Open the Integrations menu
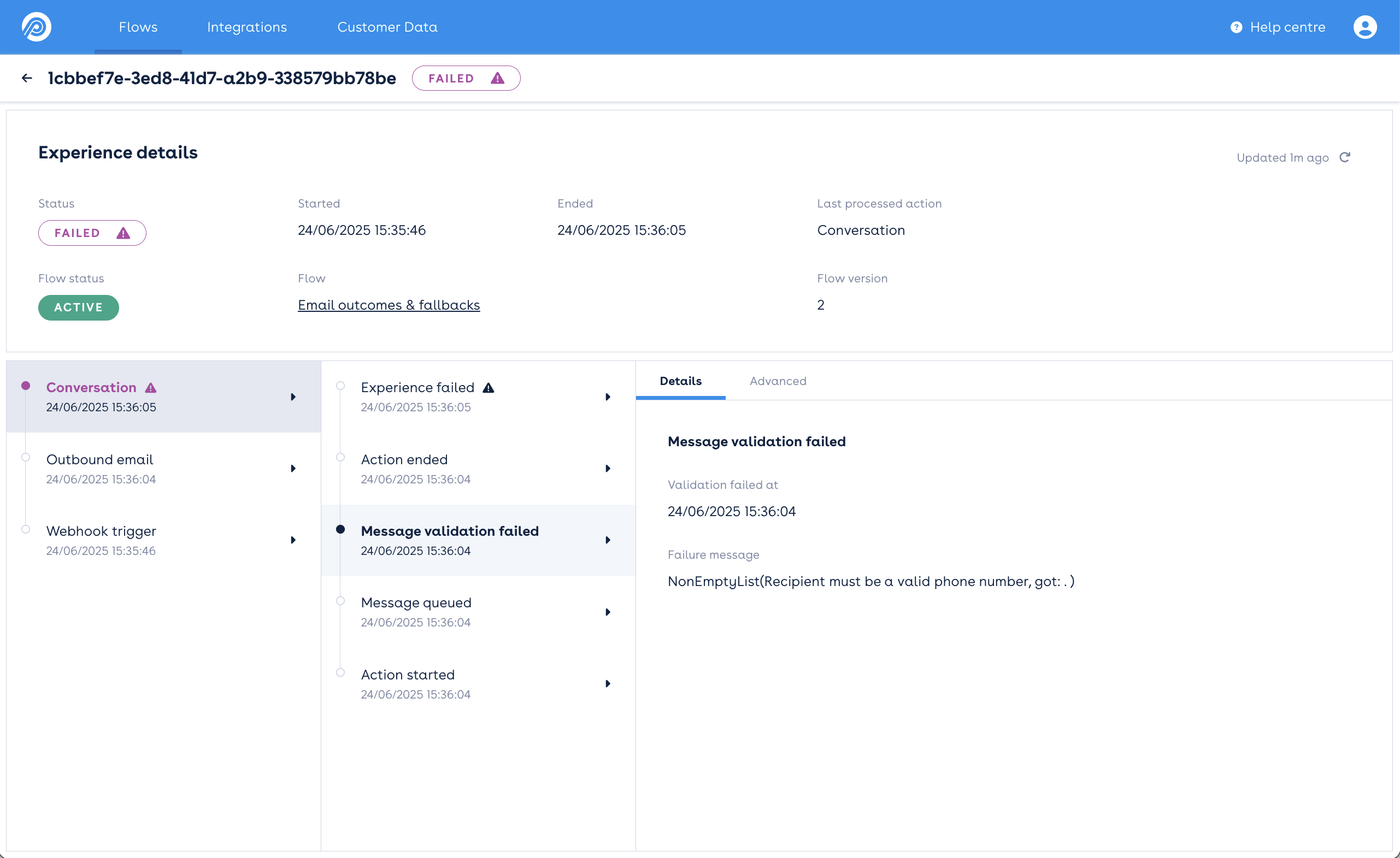 pyautogui.click(x=246, y=27)
